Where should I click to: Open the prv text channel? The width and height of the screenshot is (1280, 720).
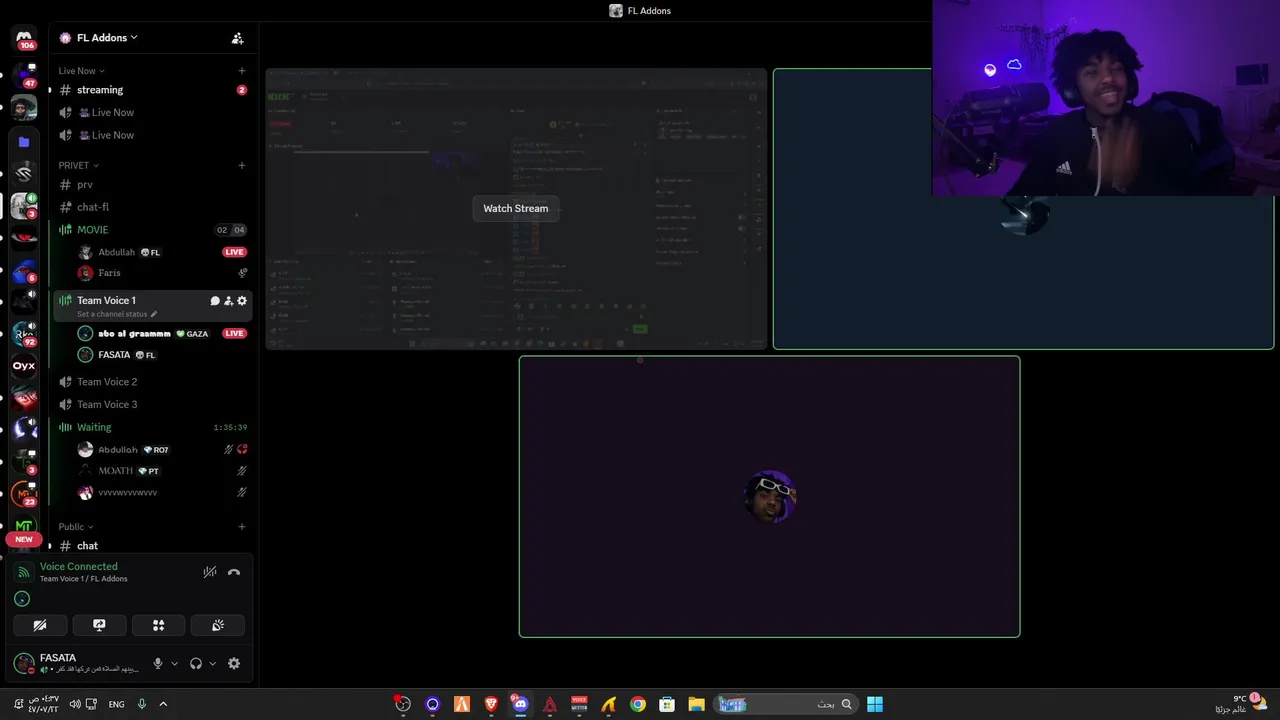[x=152, y=184]
